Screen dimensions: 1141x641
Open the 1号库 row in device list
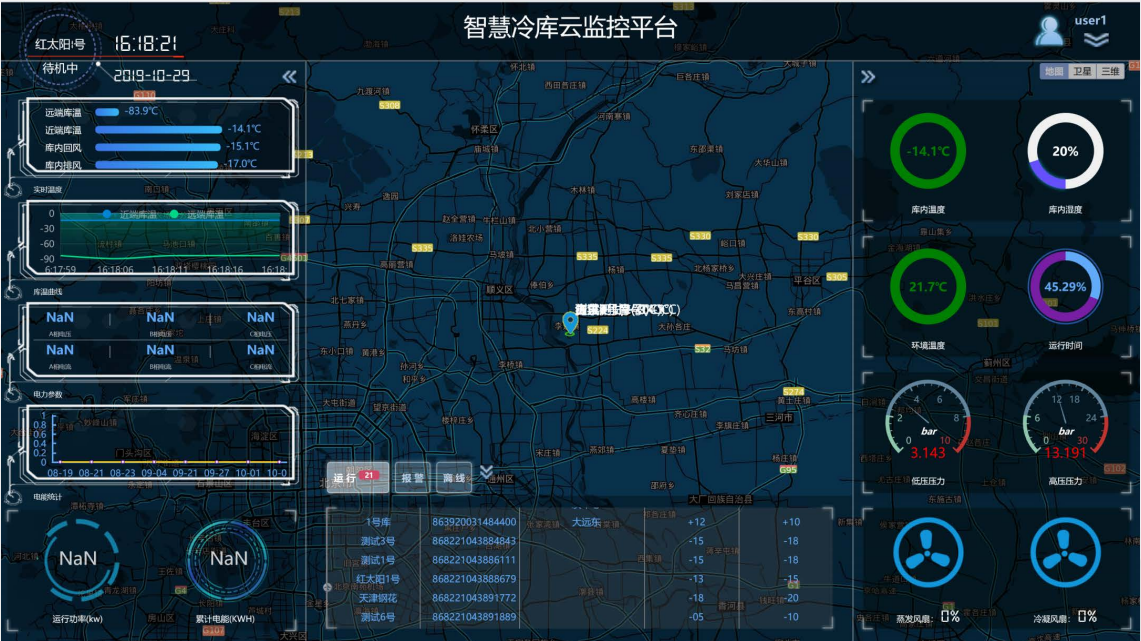coord(579,522)
